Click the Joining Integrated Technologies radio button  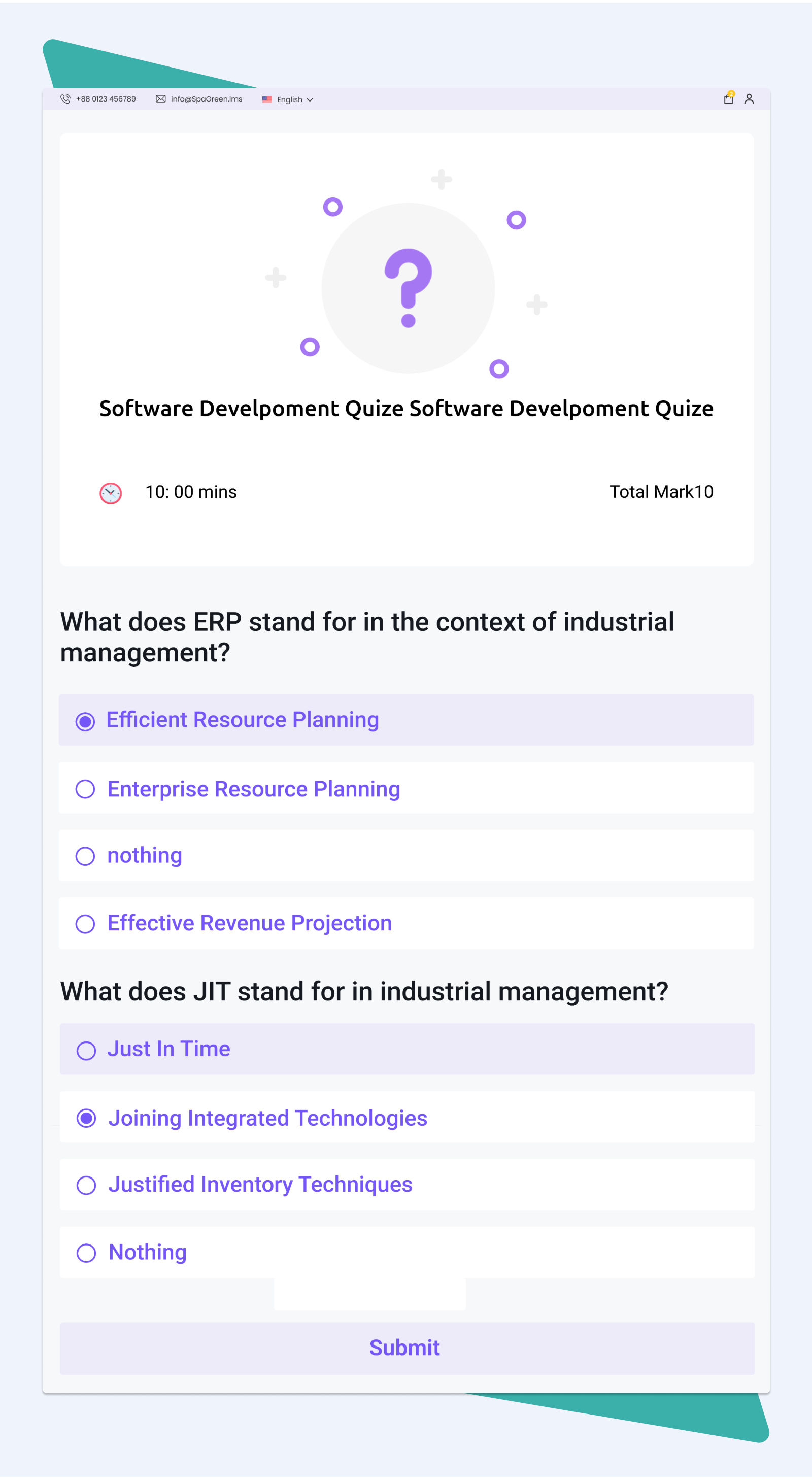coord(86,1118)
